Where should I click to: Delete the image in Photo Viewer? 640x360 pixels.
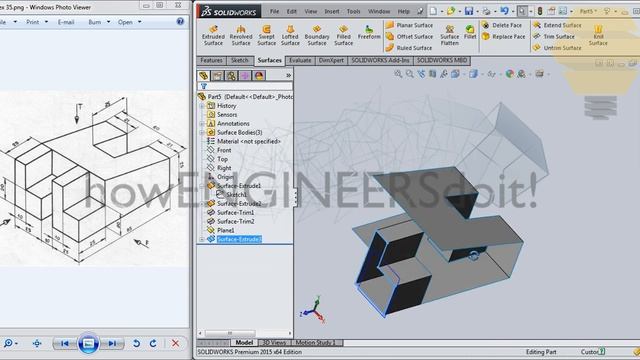pyautogui.click(x=176, y=344)
